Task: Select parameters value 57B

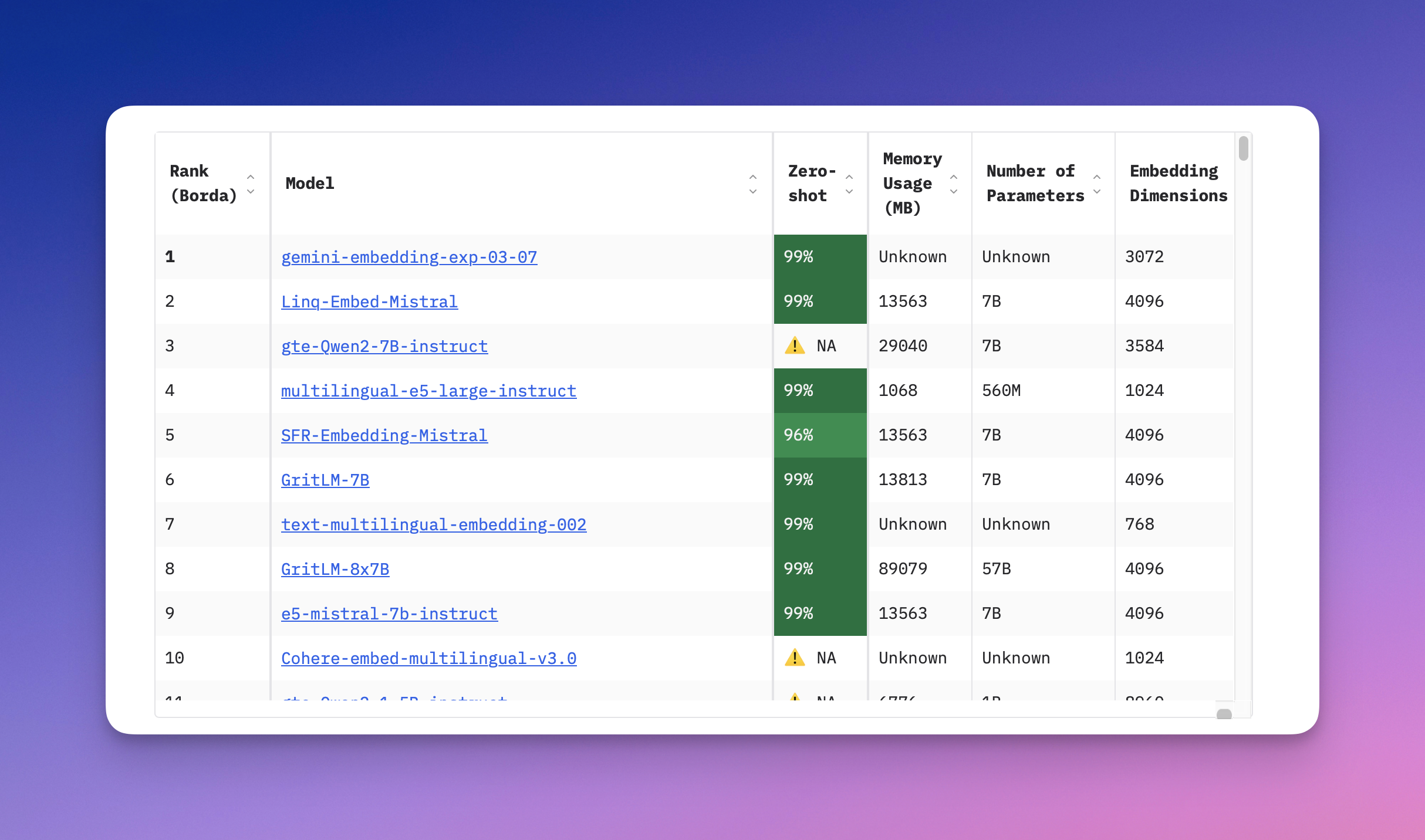Action: [997, 569]
